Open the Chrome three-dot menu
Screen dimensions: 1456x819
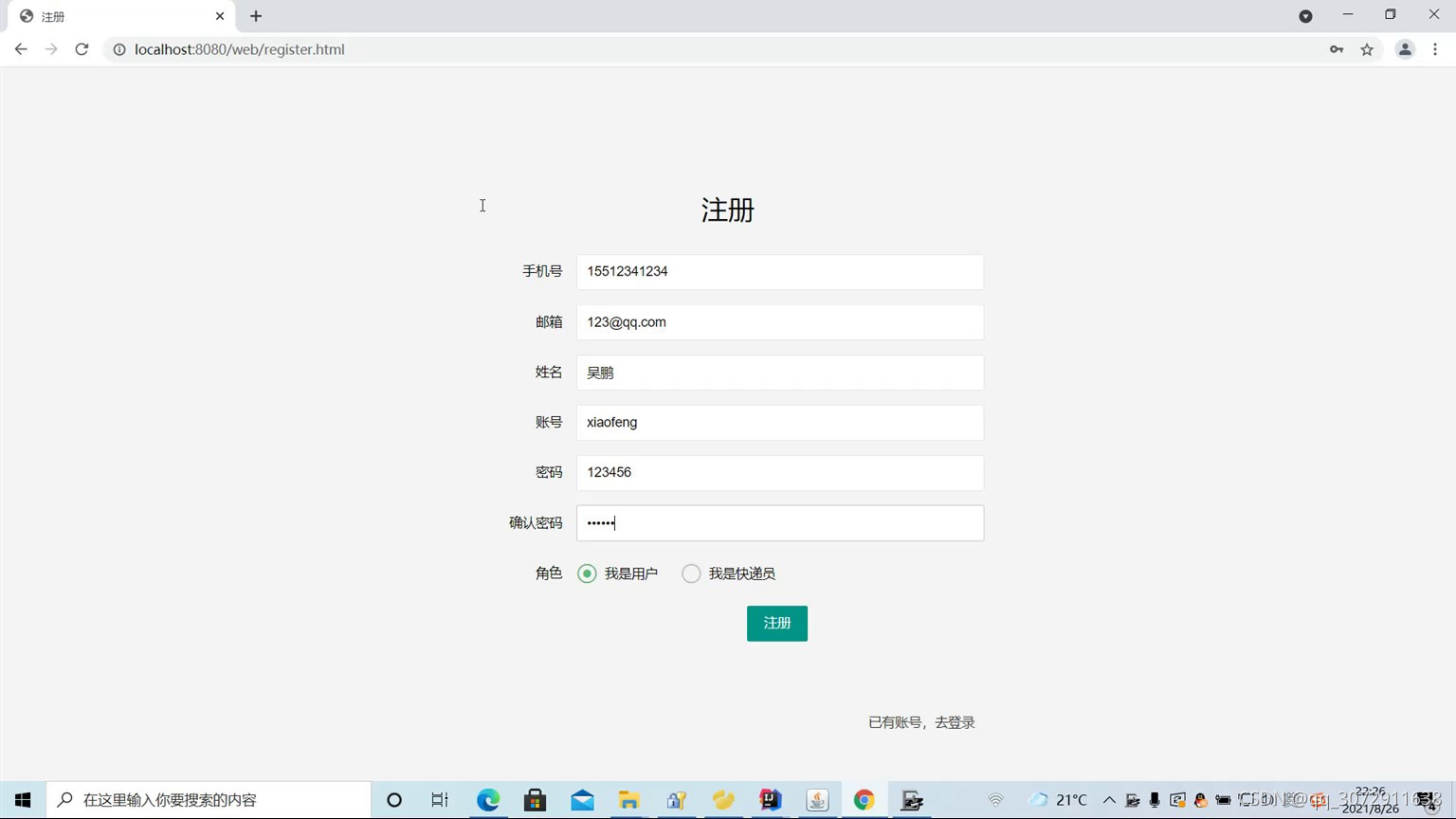(x=1435, y=49)
